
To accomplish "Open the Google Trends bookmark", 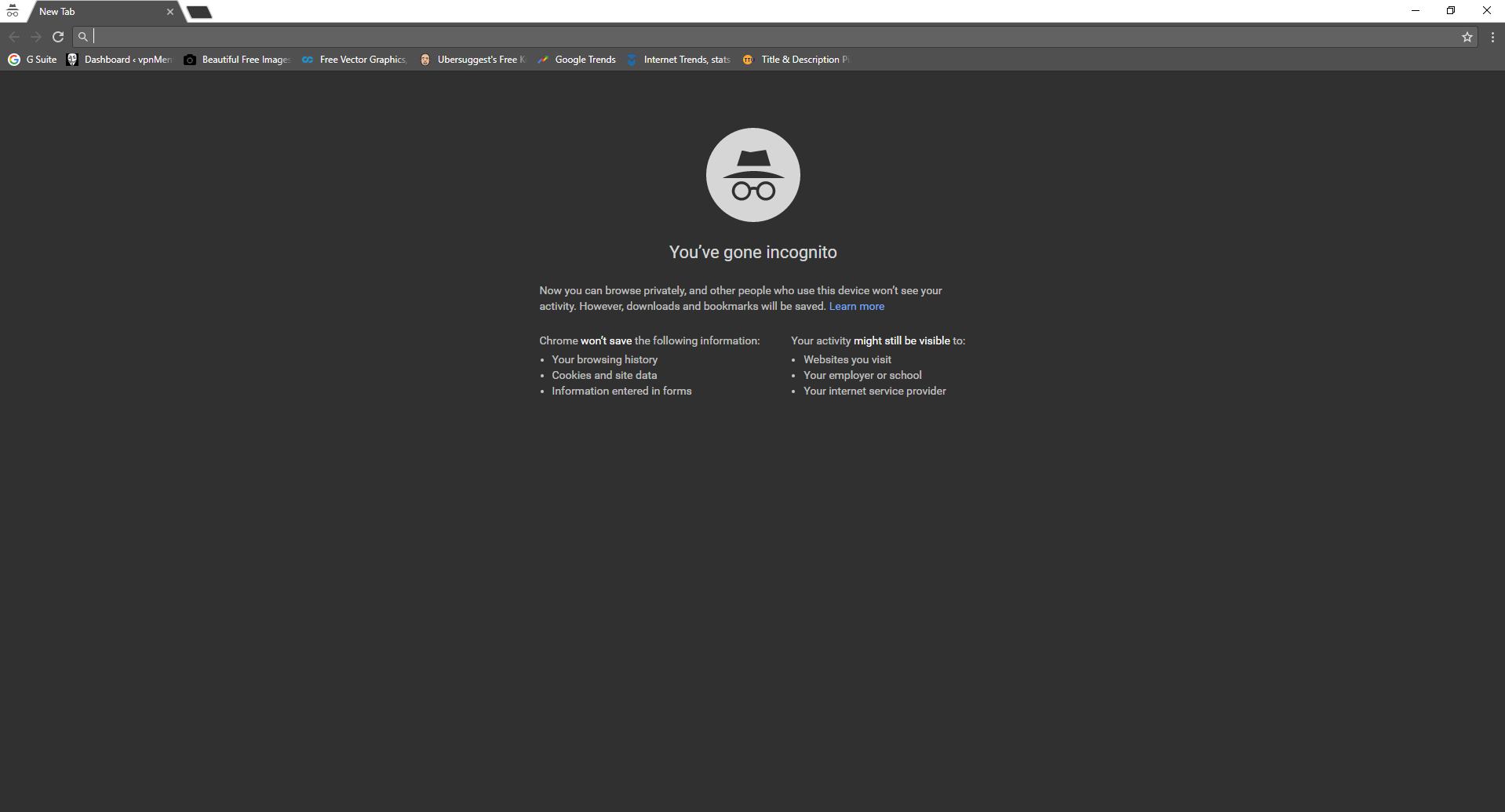I will point(578,60).
